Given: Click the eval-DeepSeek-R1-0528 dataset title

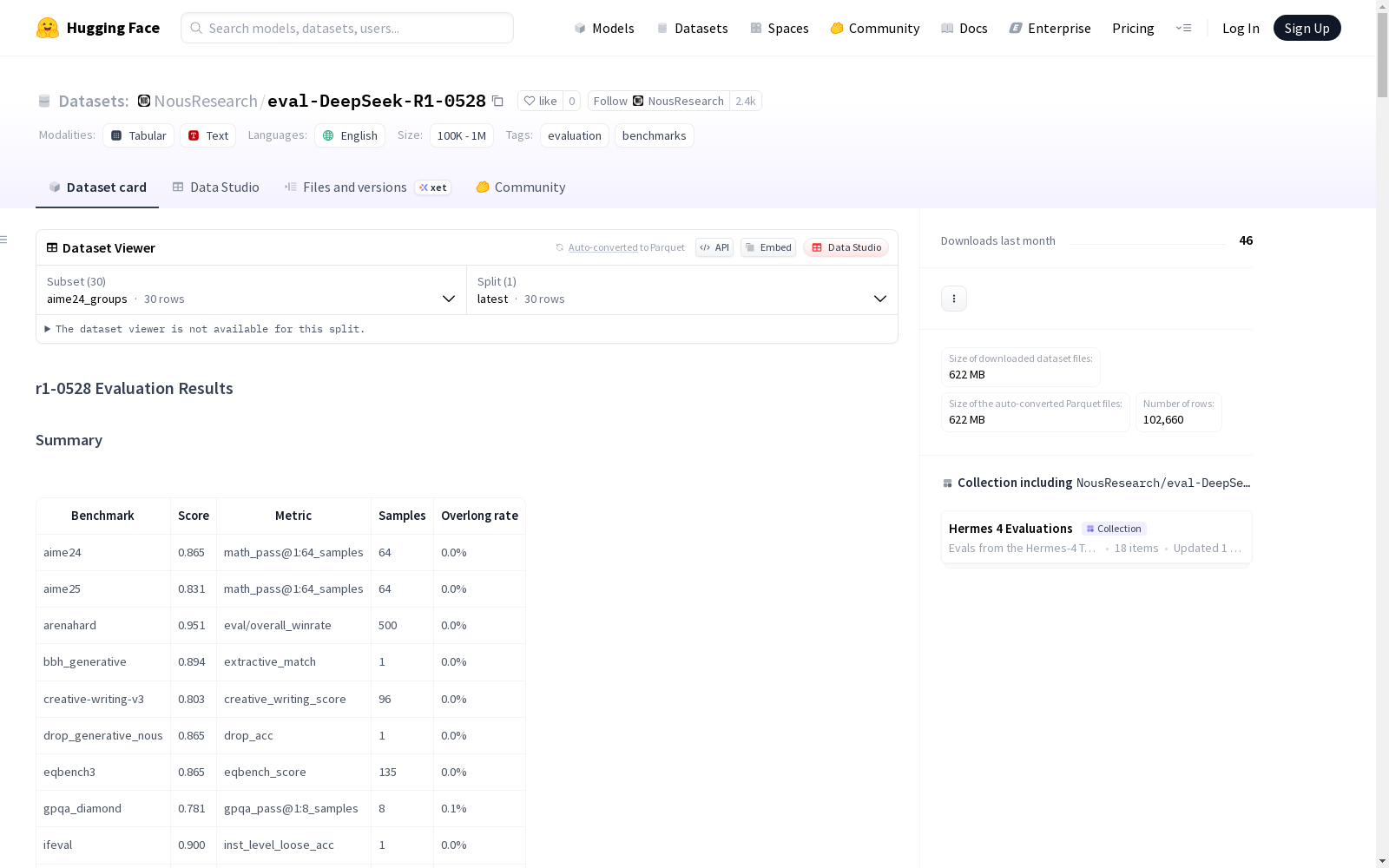Looking at the screenshot, I should click(377, 101).
